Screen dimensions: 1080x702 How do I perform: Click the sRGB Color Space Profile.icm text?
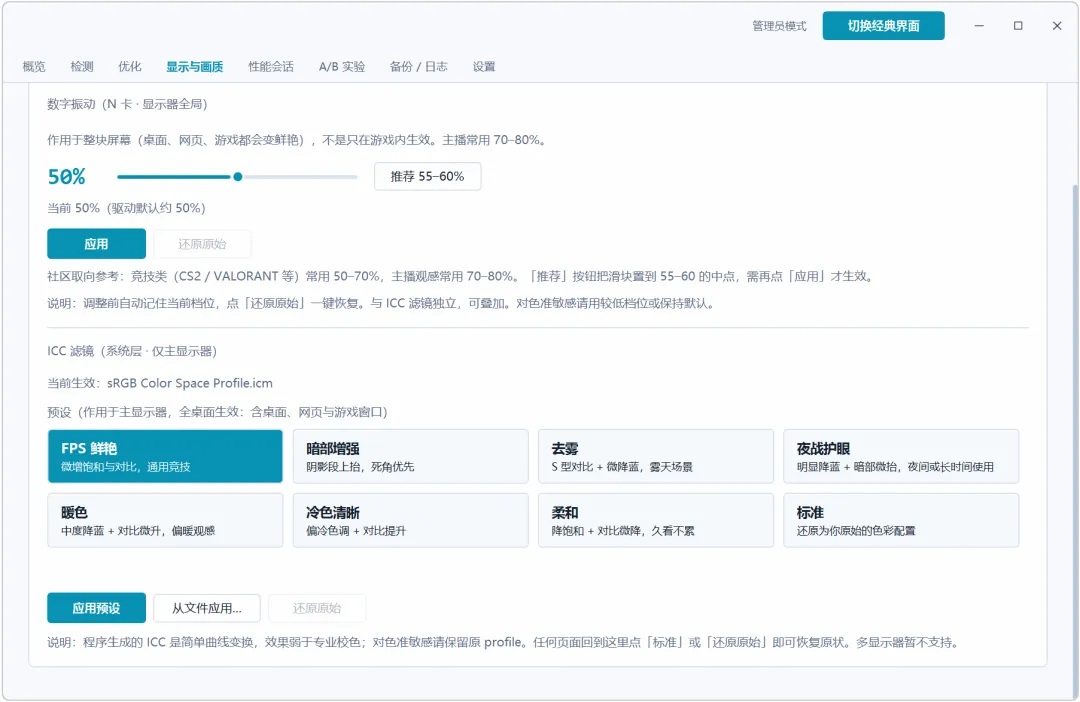[189, 383]
